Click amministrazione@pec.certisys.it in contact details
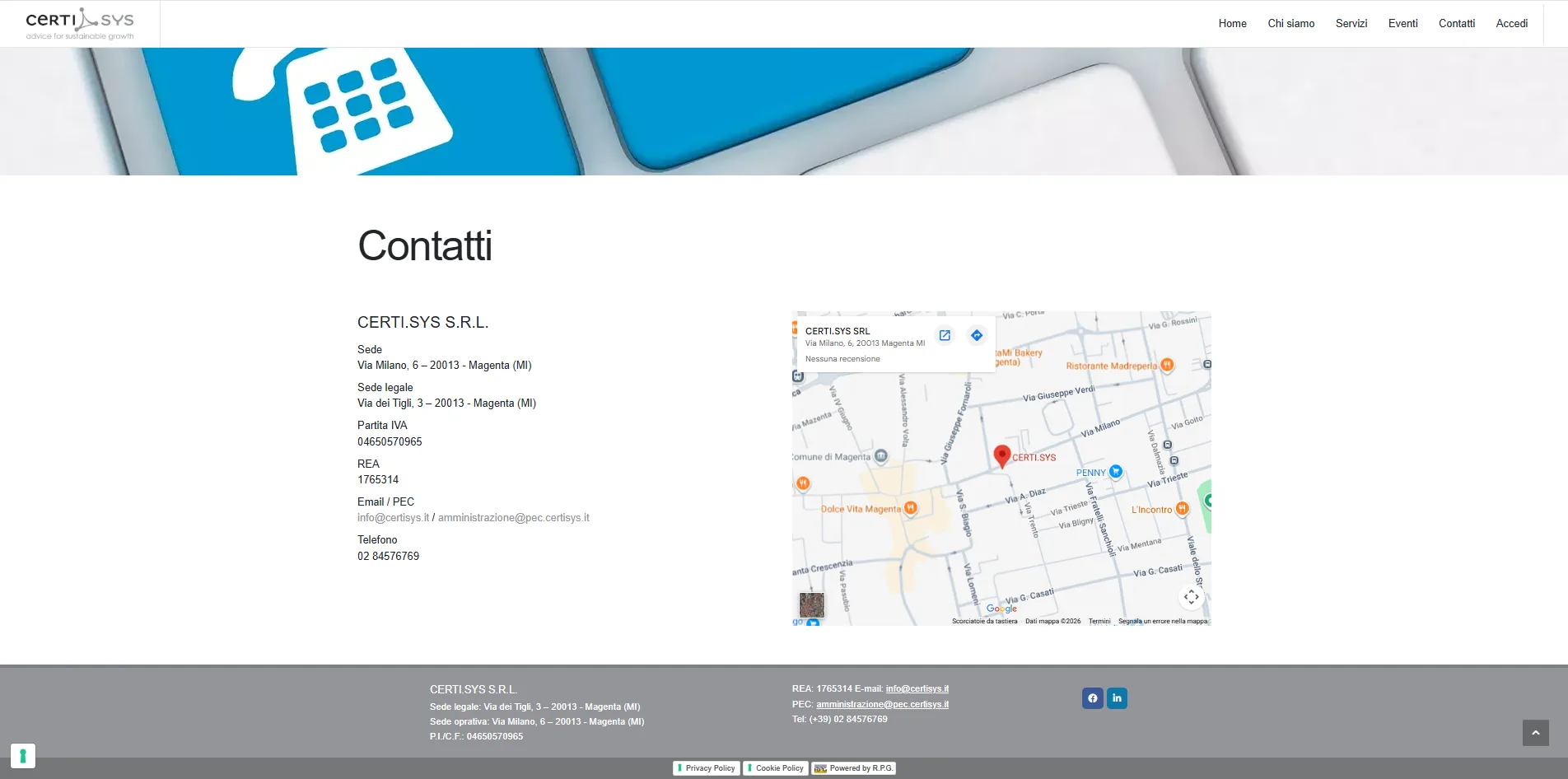Screen dimensions: 1568x779 pos(513,518)
